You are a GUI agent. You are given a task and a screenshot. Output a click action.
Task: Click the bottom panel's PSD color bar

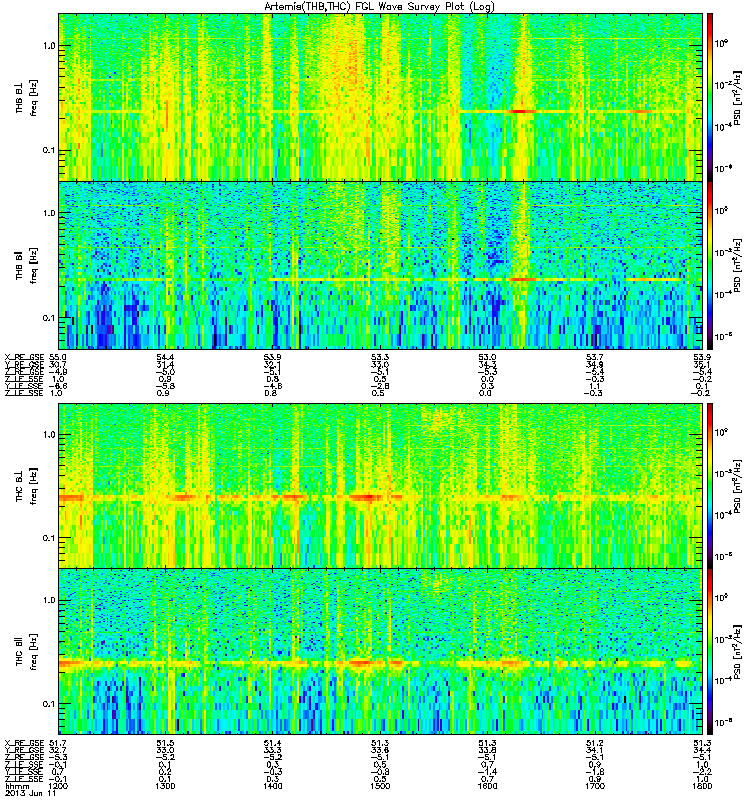pos(710,652)
